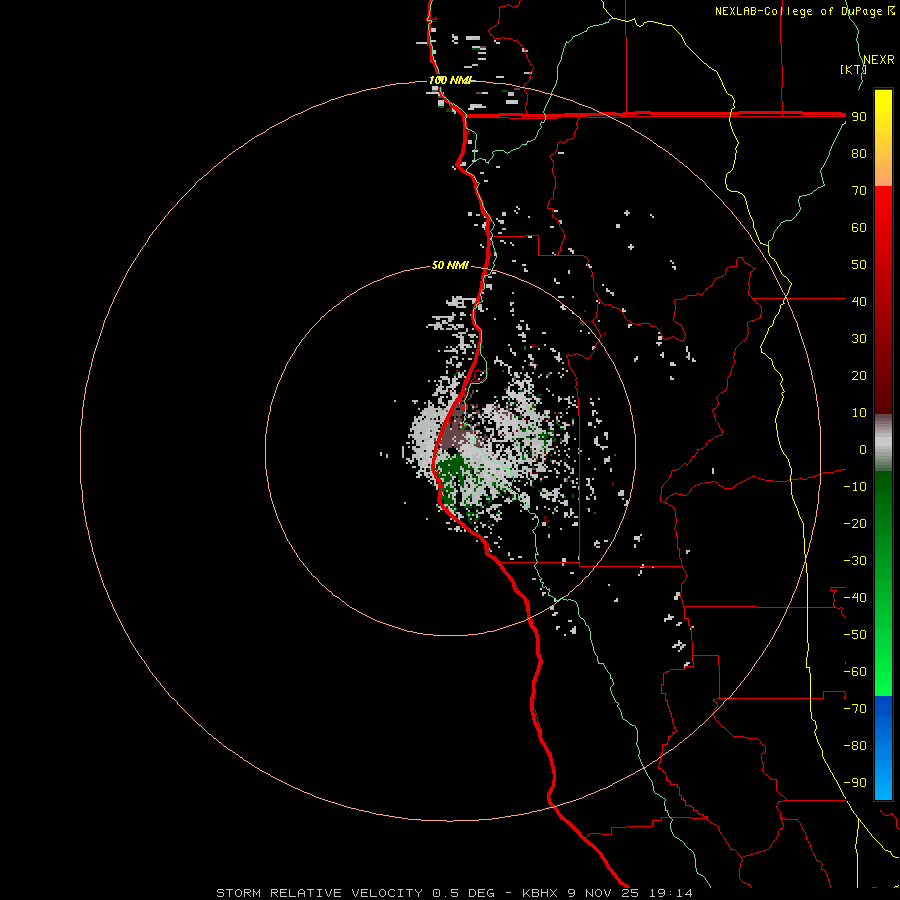Click the -20 value on velocity scale
Viewport: 900px width, 900px height.
855,523
